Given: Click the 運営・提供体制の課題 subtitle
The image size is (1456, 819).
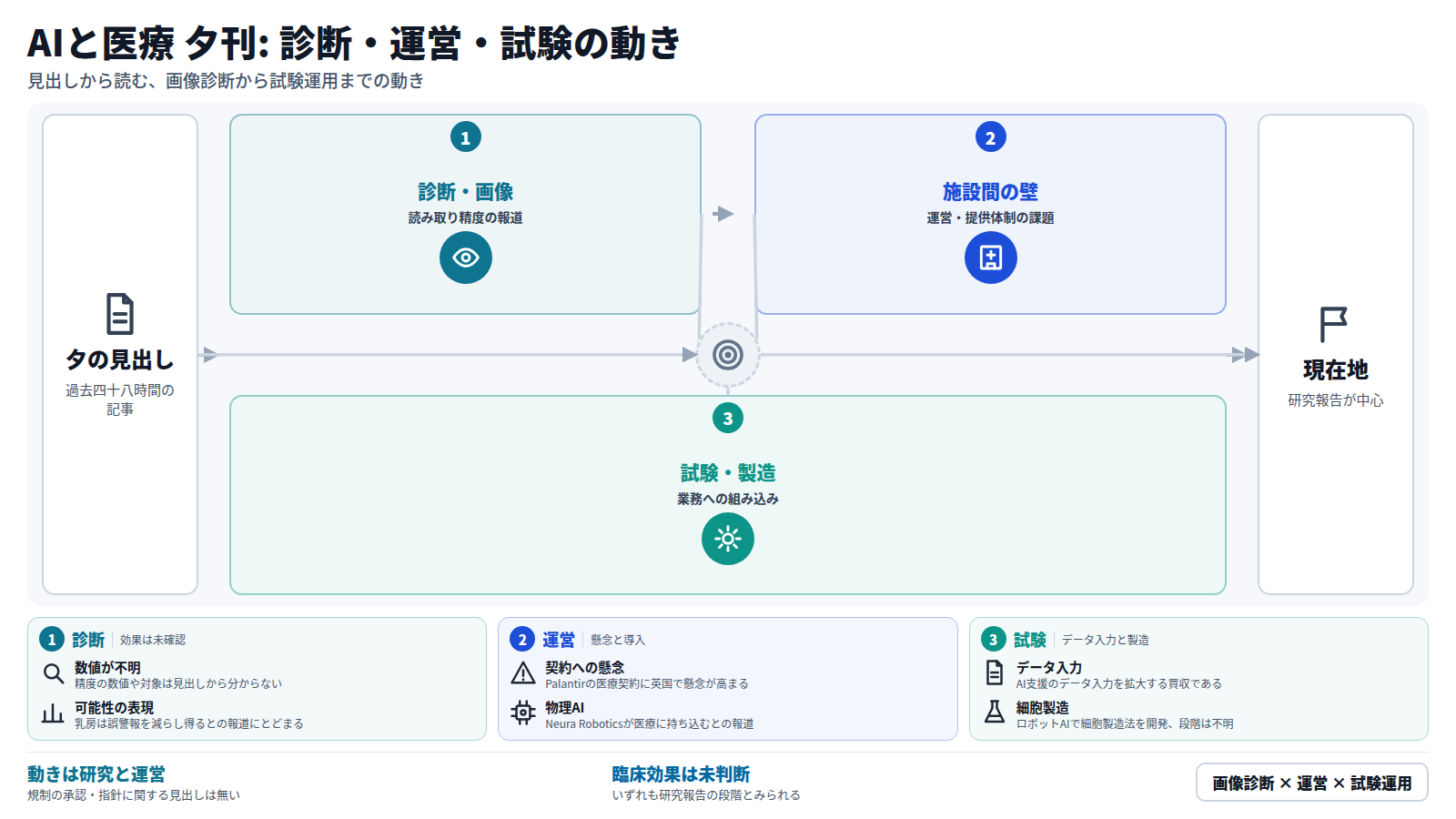Looking at the screenshot, I should 991,217.
